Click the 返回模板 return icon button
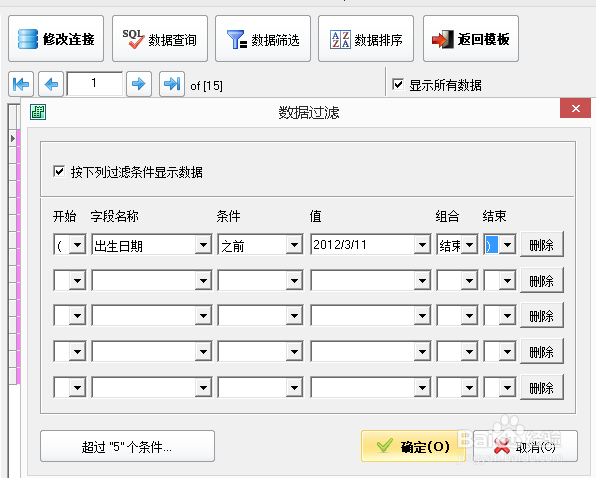 coord(471,39)
